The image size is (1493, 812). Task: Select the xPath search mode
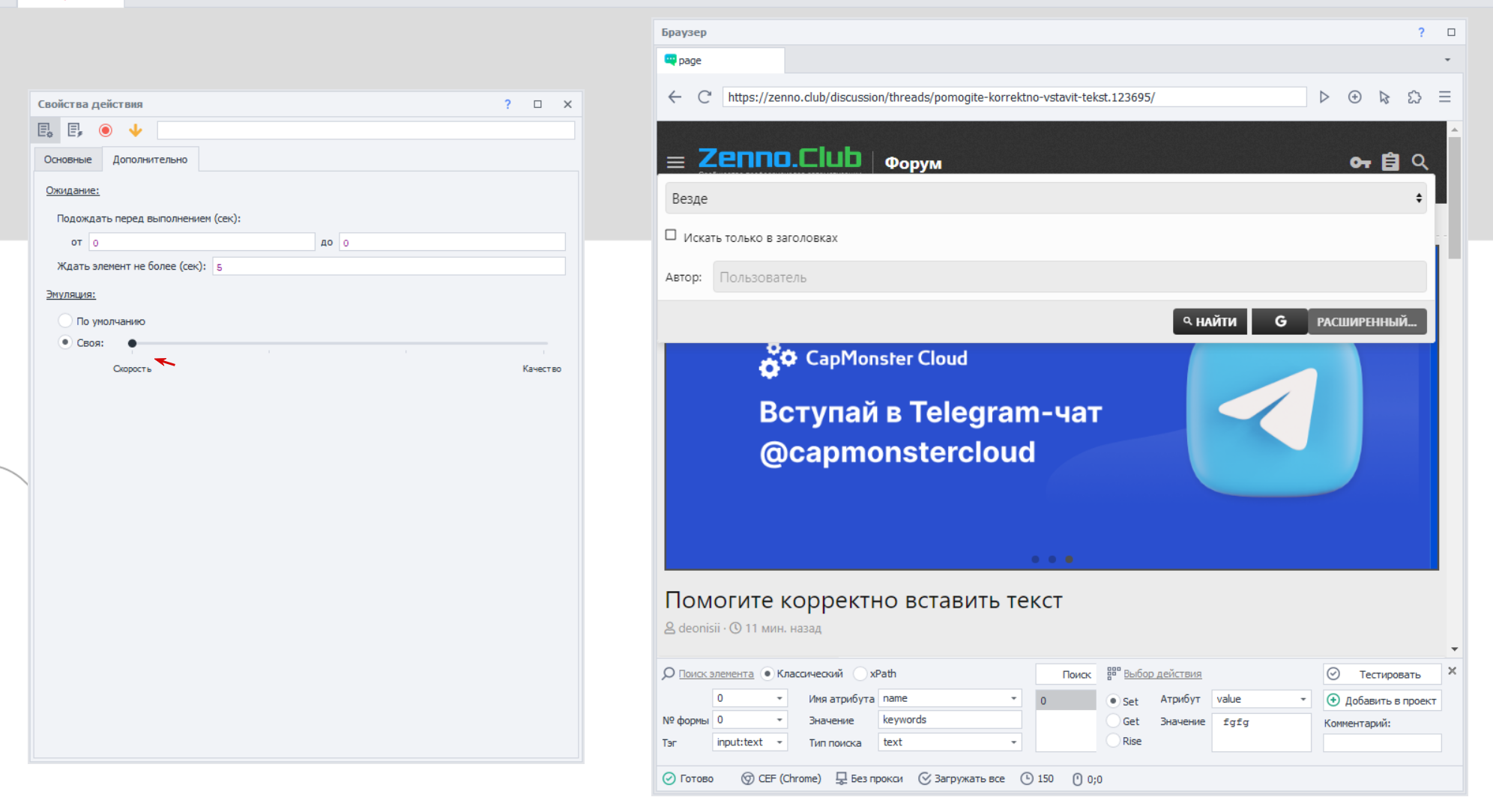coord(860,673)
